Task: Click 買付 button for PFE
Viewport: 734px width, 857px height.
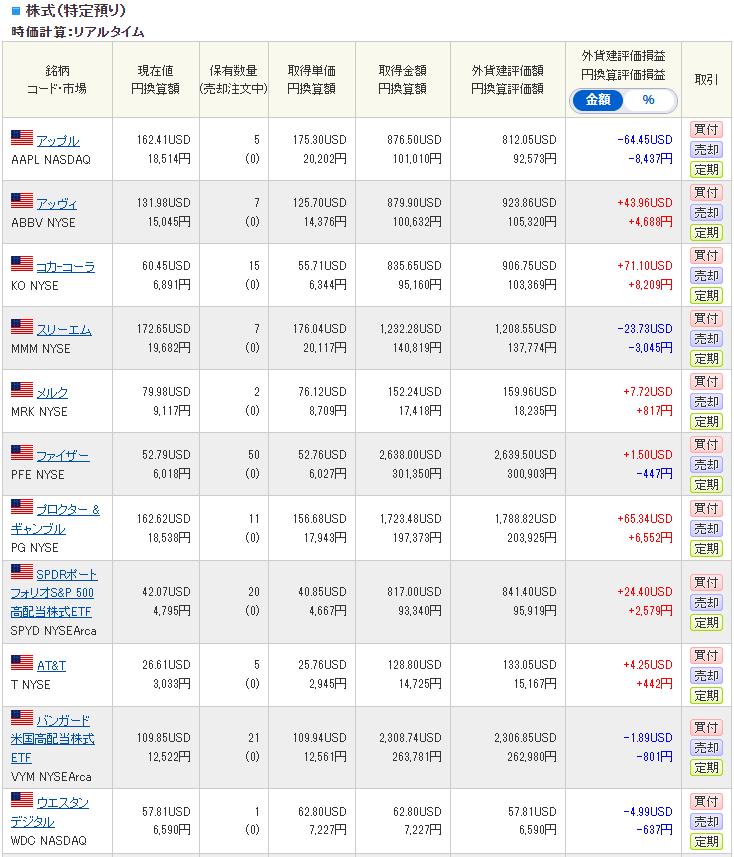Action: tap(706, 444)
